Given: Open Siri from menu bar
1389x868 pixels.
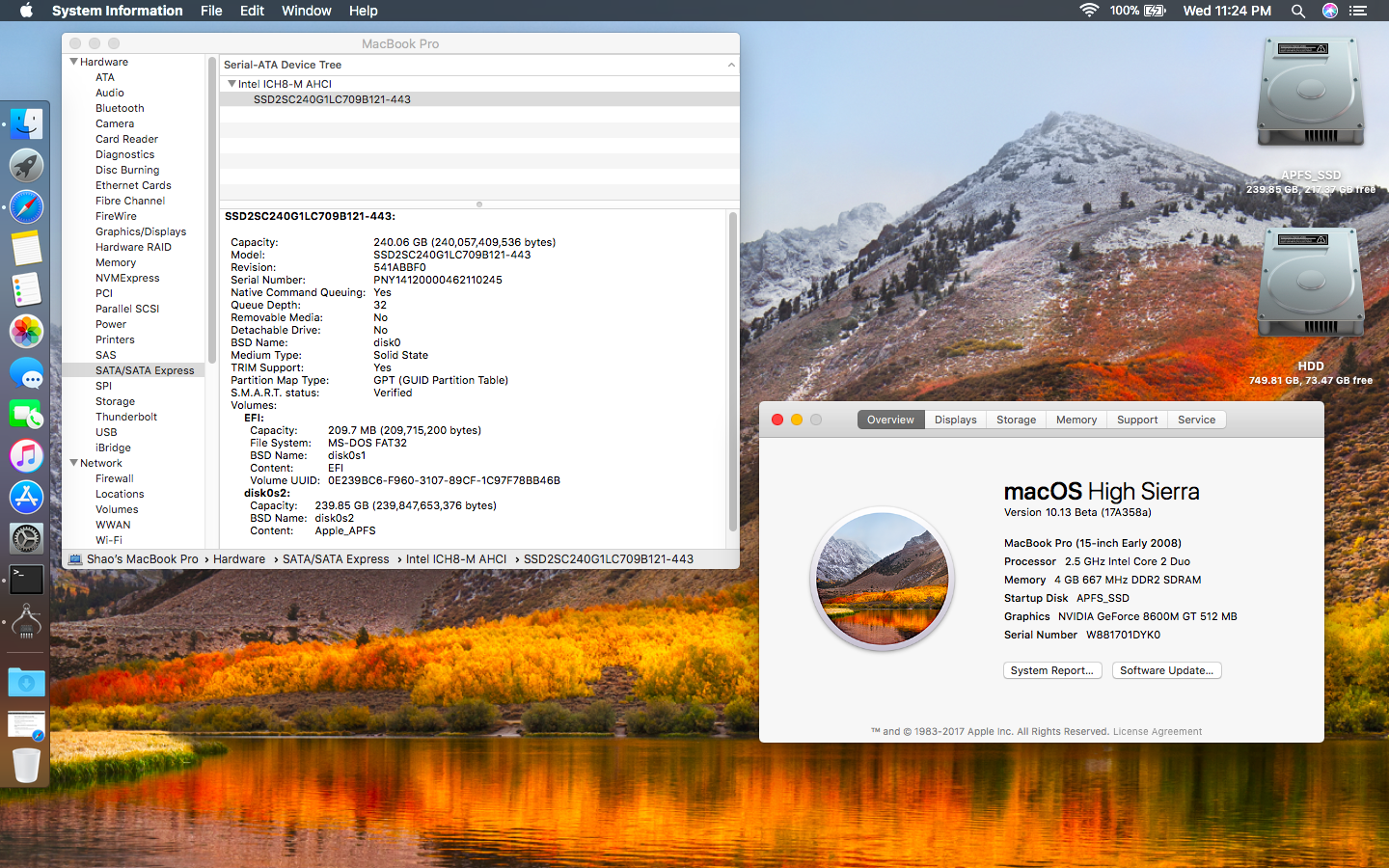Looking at the screenshot, I should pyautogui.click(x=1330, y=11).
